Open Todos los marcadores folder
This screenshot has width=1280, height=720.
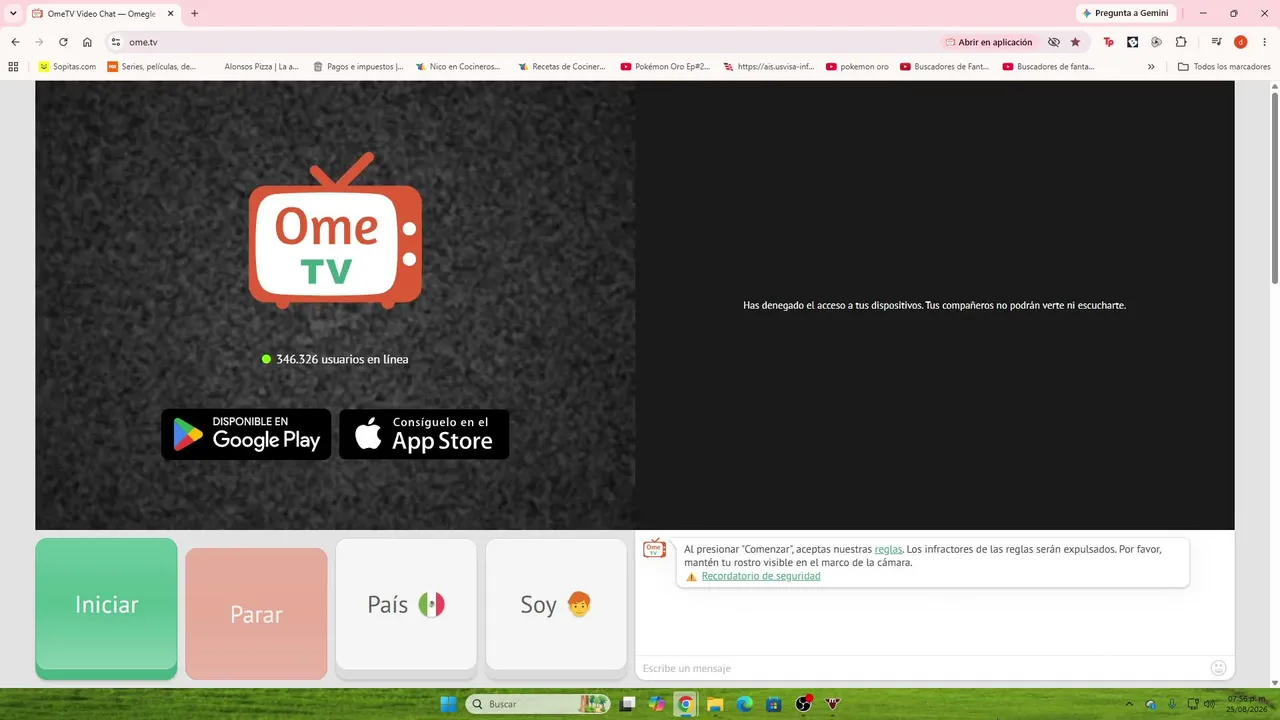1224,67
